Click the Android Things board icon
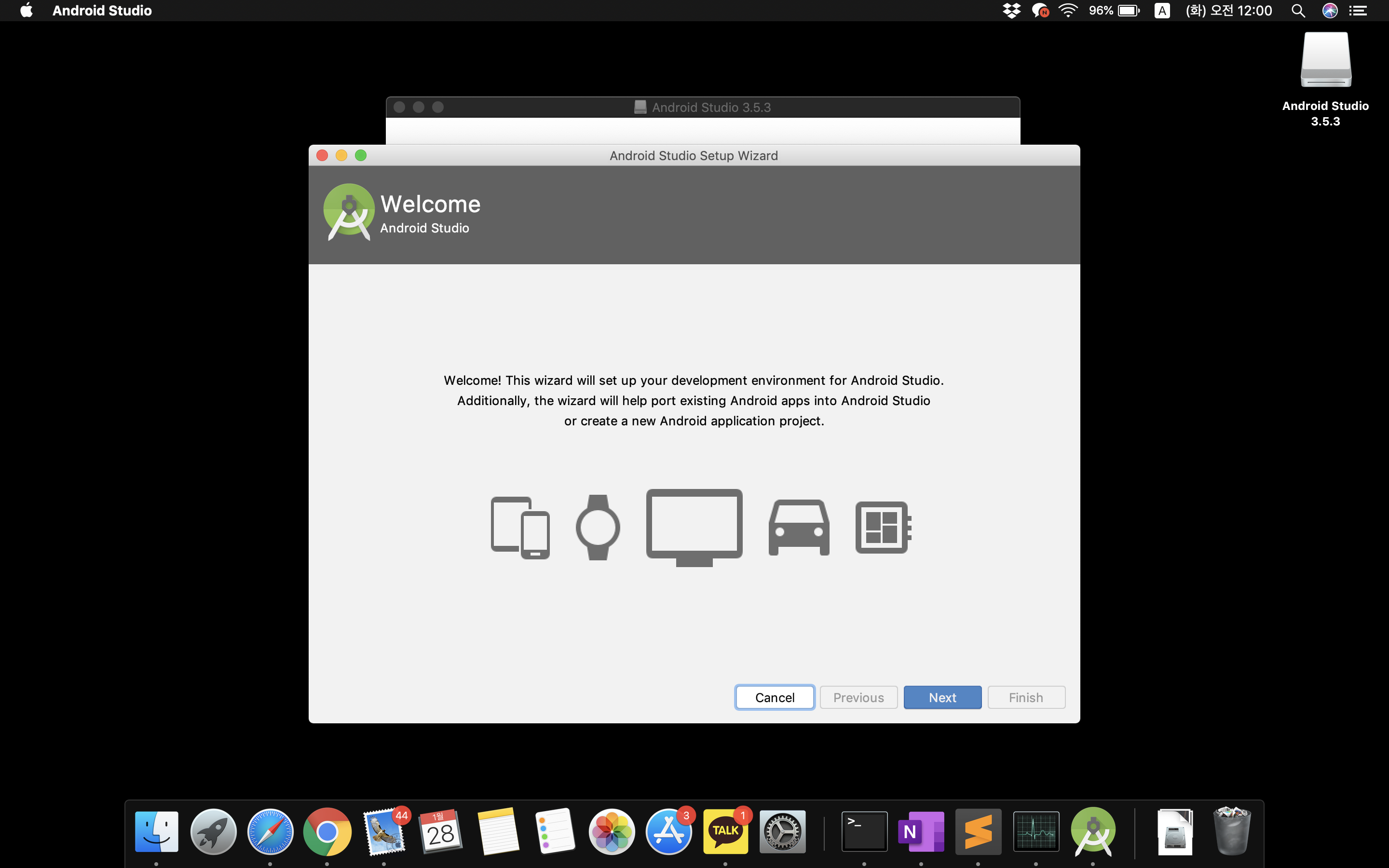Image resolution: width=1389 pixels, height=868 pixels. point(882,527)
